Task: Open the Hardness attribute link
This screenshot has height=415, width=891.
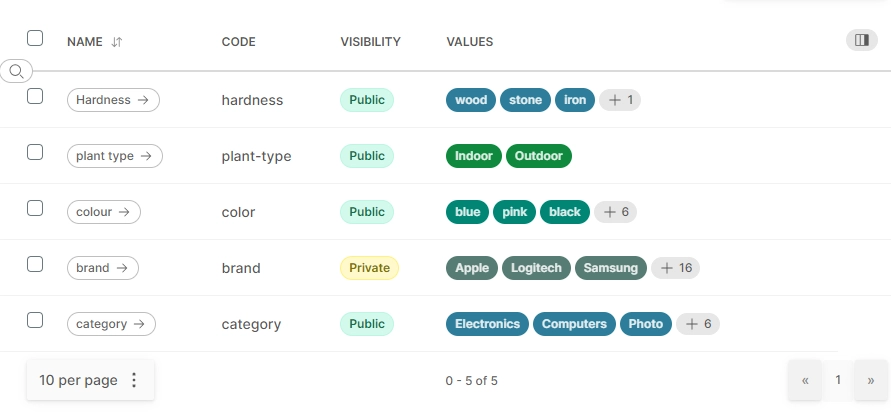Action: (x=112, y=100)
